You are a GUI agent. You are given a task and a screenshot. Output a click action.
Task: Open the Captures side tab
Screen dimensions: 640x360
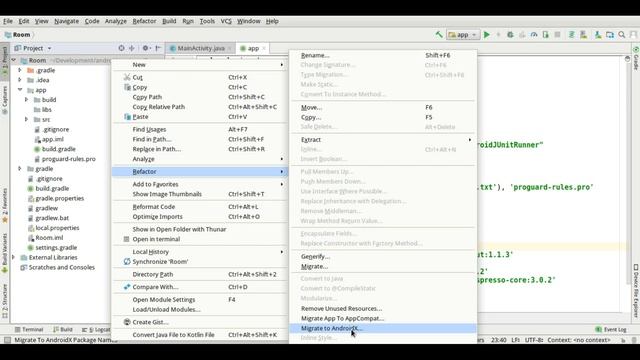5,100
